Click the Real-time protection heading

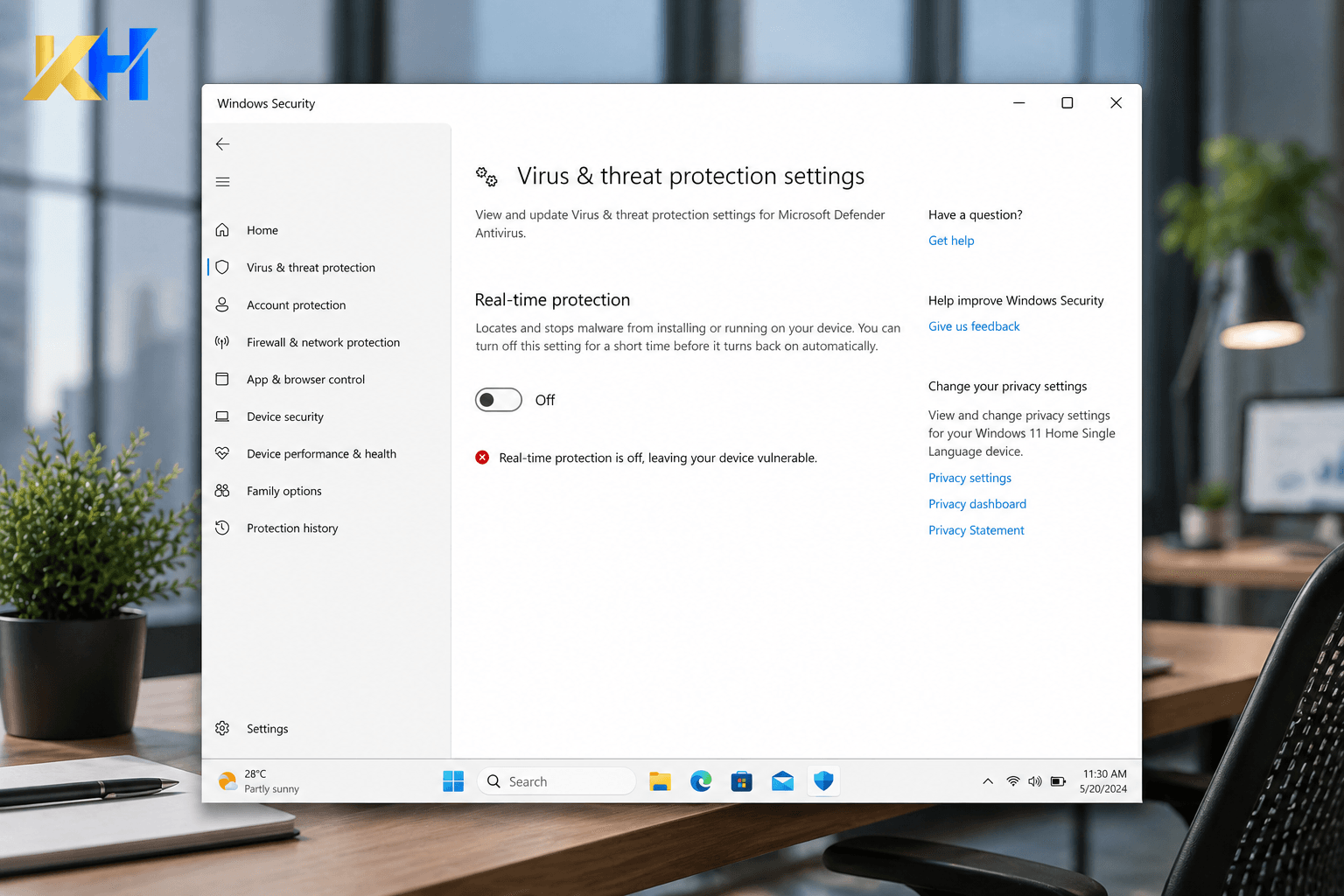[x=552, y=300]
